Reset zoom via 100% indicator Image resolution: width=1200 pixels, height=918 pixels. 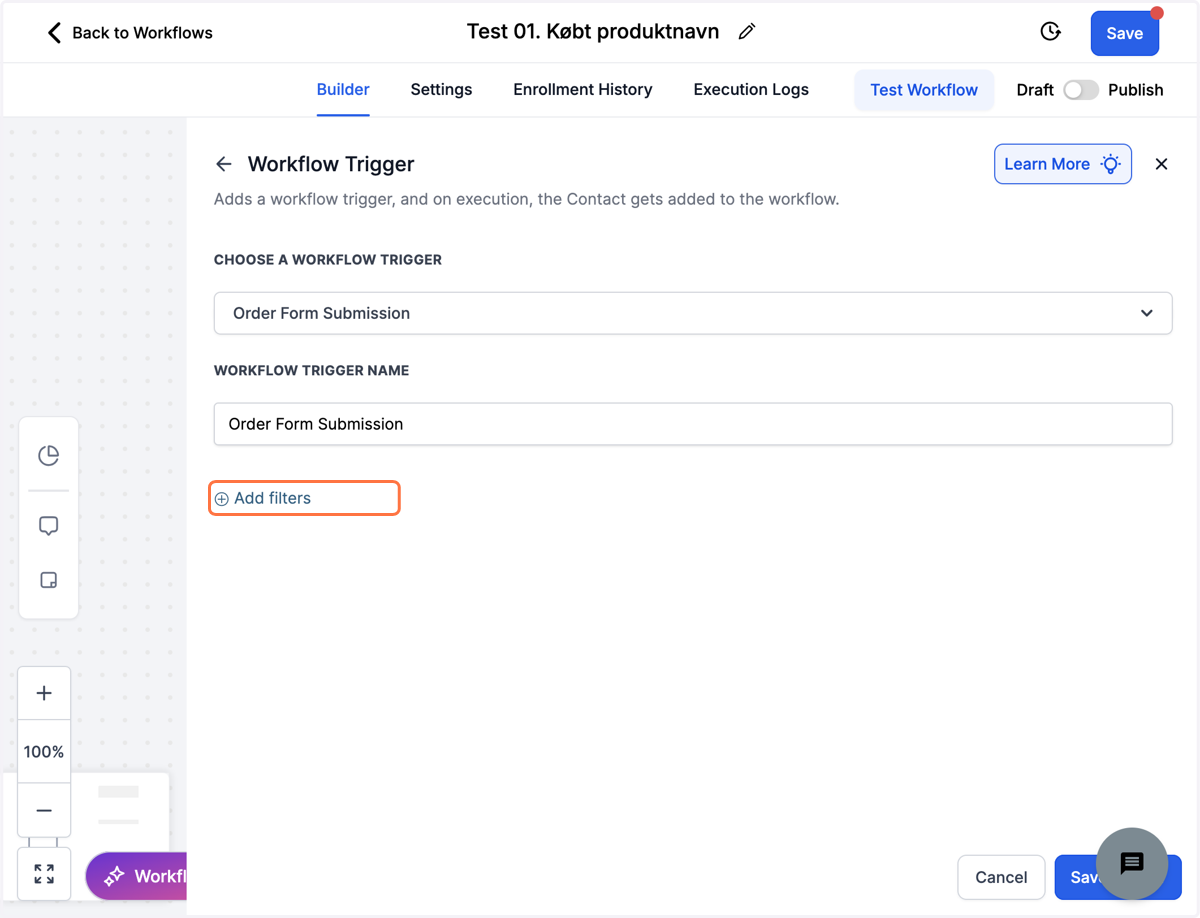44,752
